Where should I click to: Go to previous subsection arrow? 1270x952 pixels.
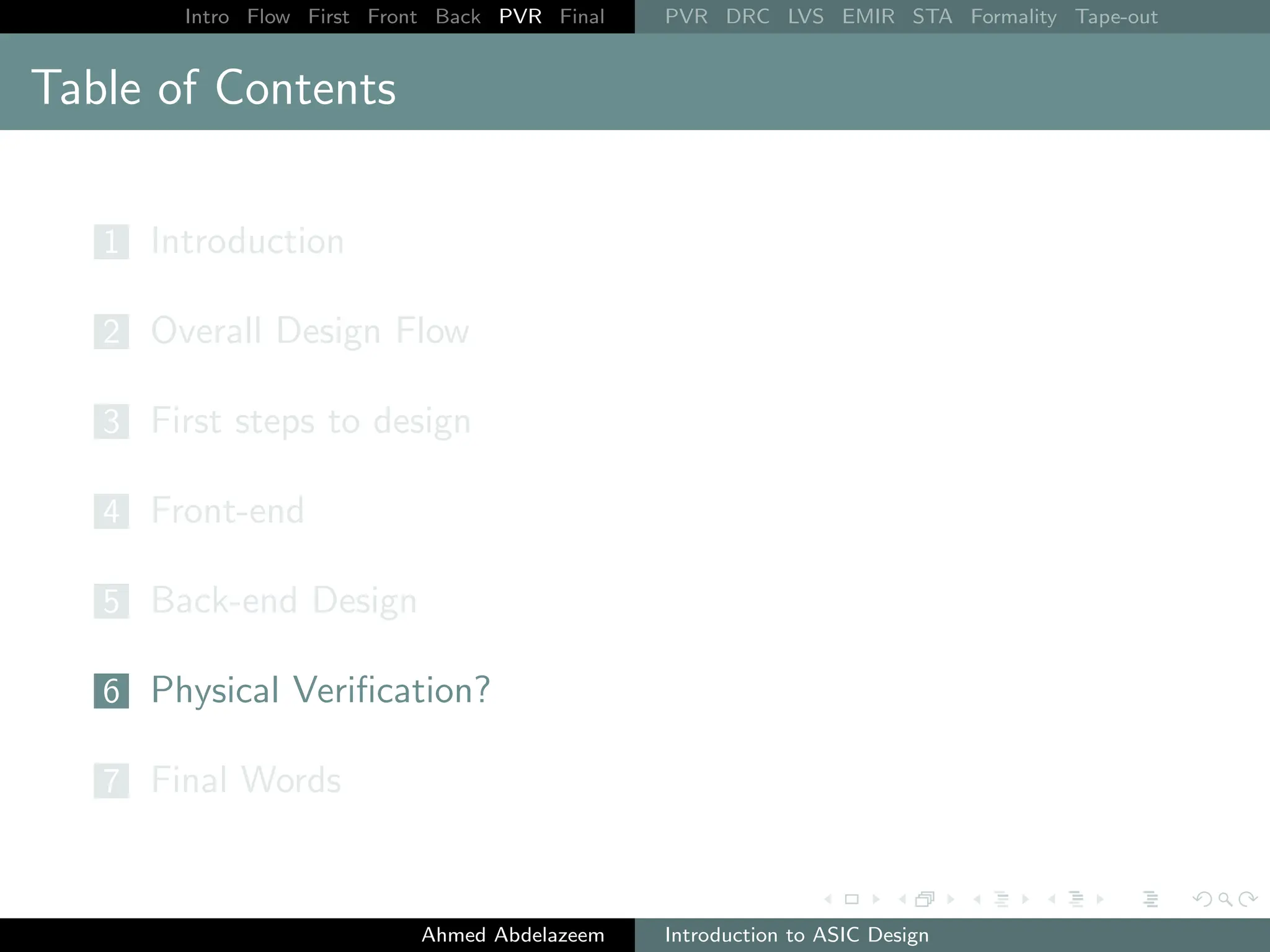tap(977, 899)
